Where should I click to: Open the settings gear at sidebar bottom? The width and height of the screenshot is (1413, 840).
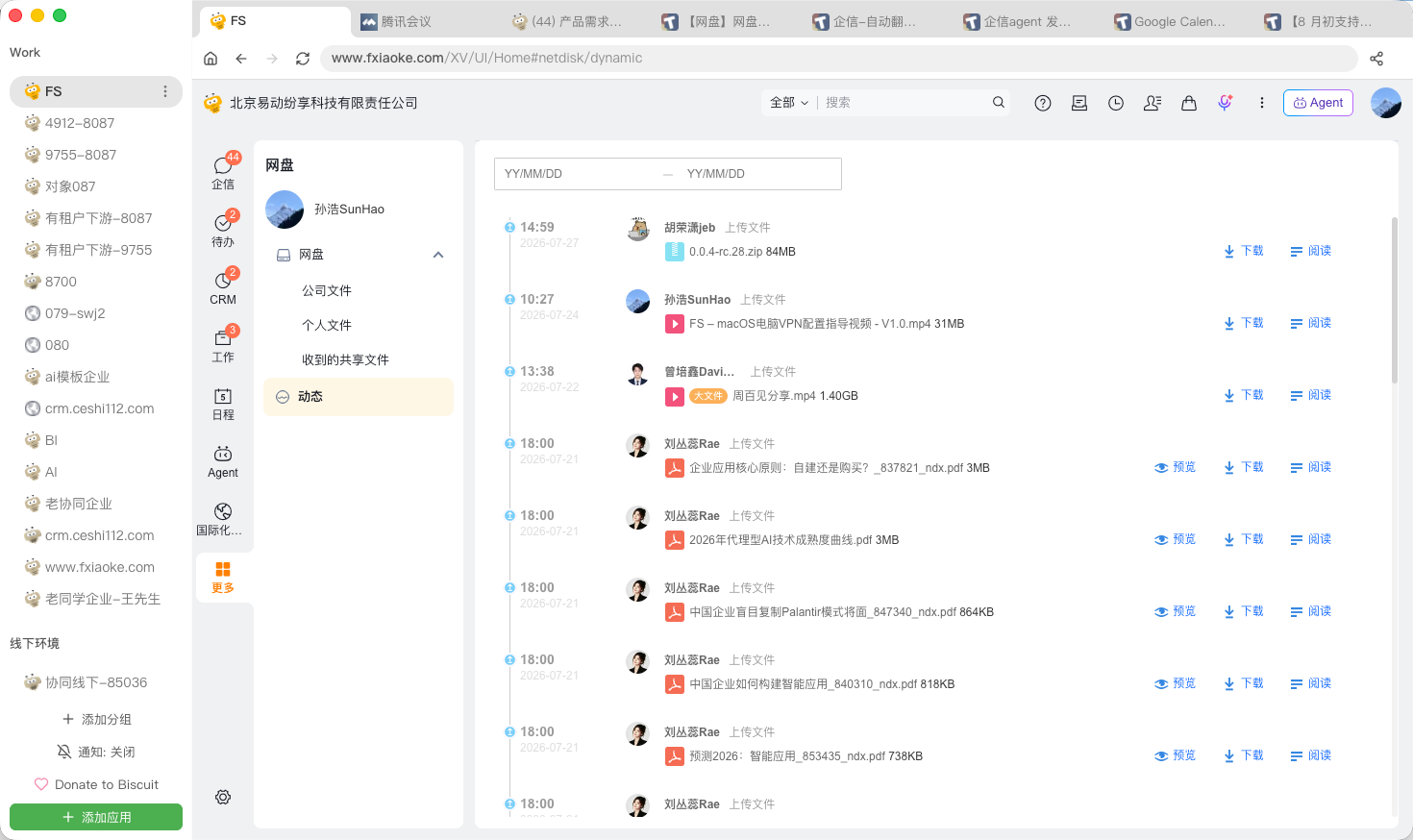pos(223,797)
